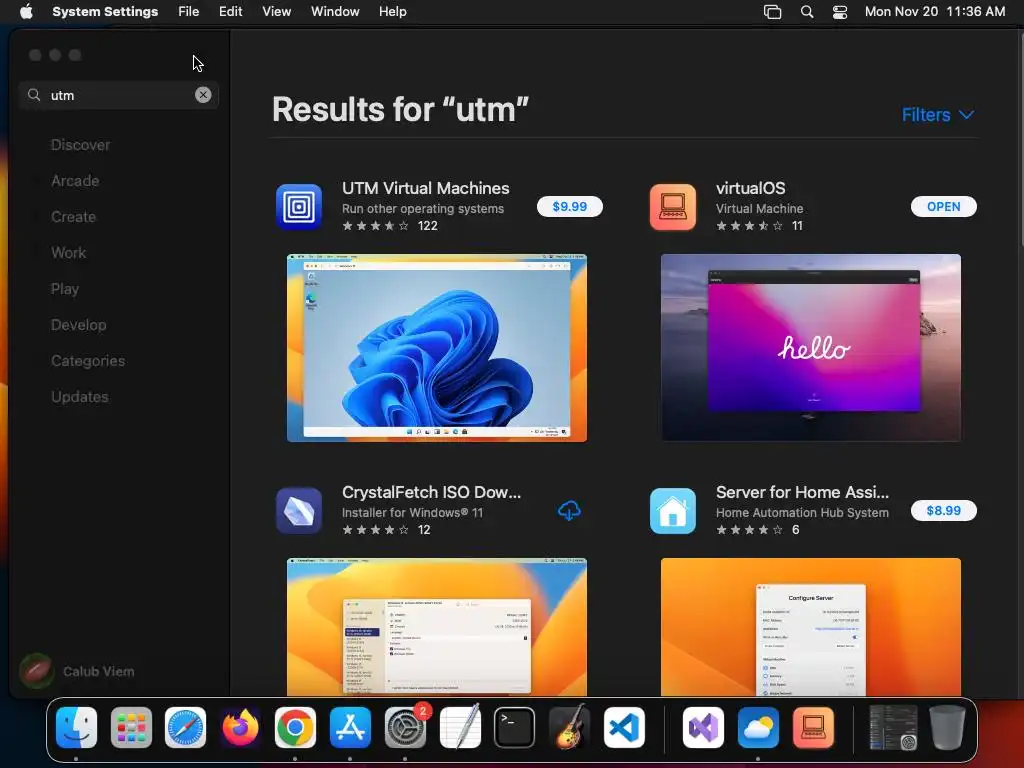The height and width of the screenshot is (768, 1024).
Task: Clear the utm search field
Action: [x=203, y=95]
